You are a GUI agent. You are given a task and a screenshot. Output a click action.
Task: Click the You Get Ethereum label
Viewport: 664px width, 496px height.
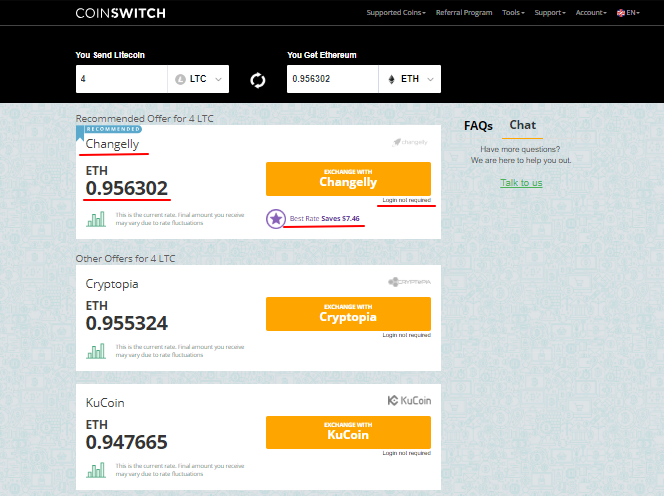pyautogui.click(x=322, y=55)
